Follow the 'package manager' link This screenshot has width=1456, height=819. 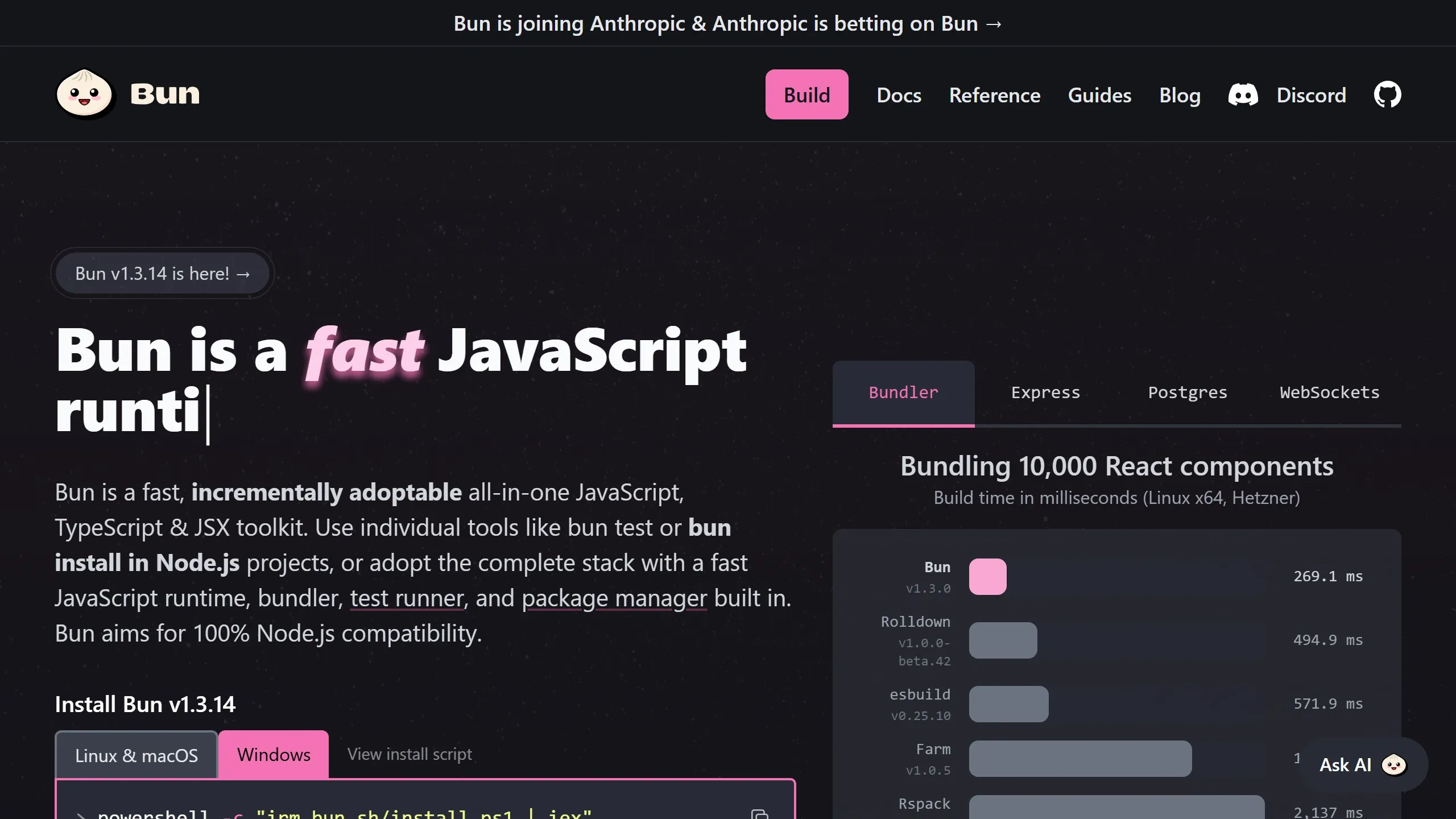click(614, 598)
